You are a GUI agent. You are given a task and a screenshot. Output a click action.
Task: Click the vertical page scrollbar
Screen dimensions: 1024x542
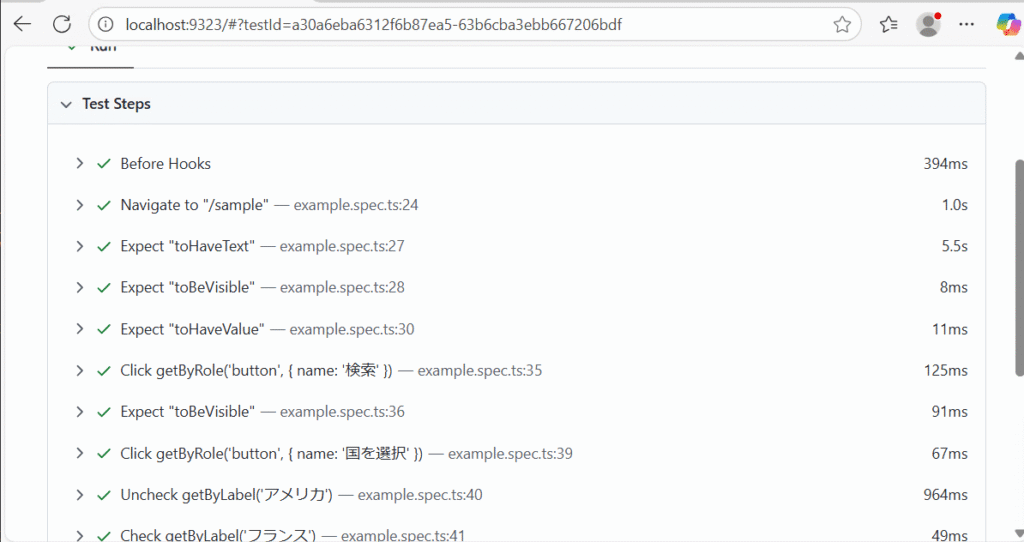coord(1018,260)
